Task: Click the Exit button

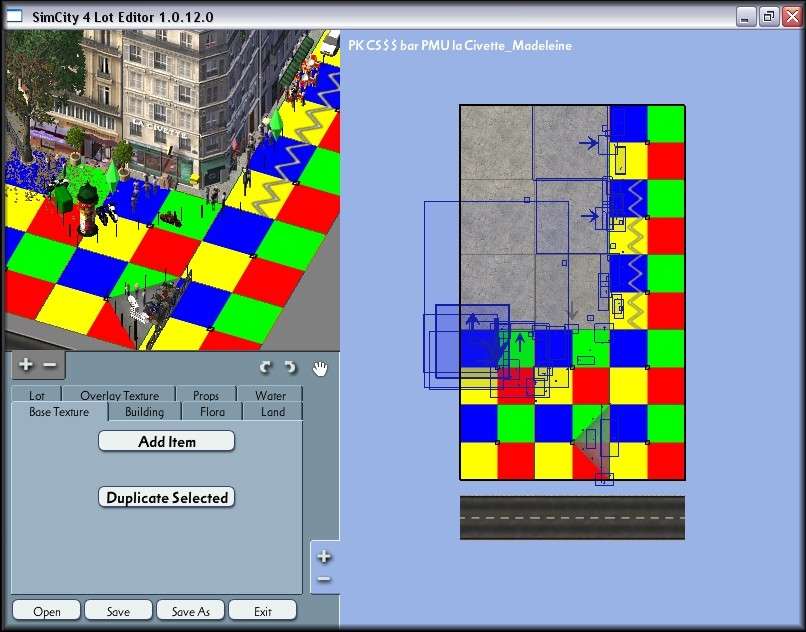Action: tap(263, 611)
